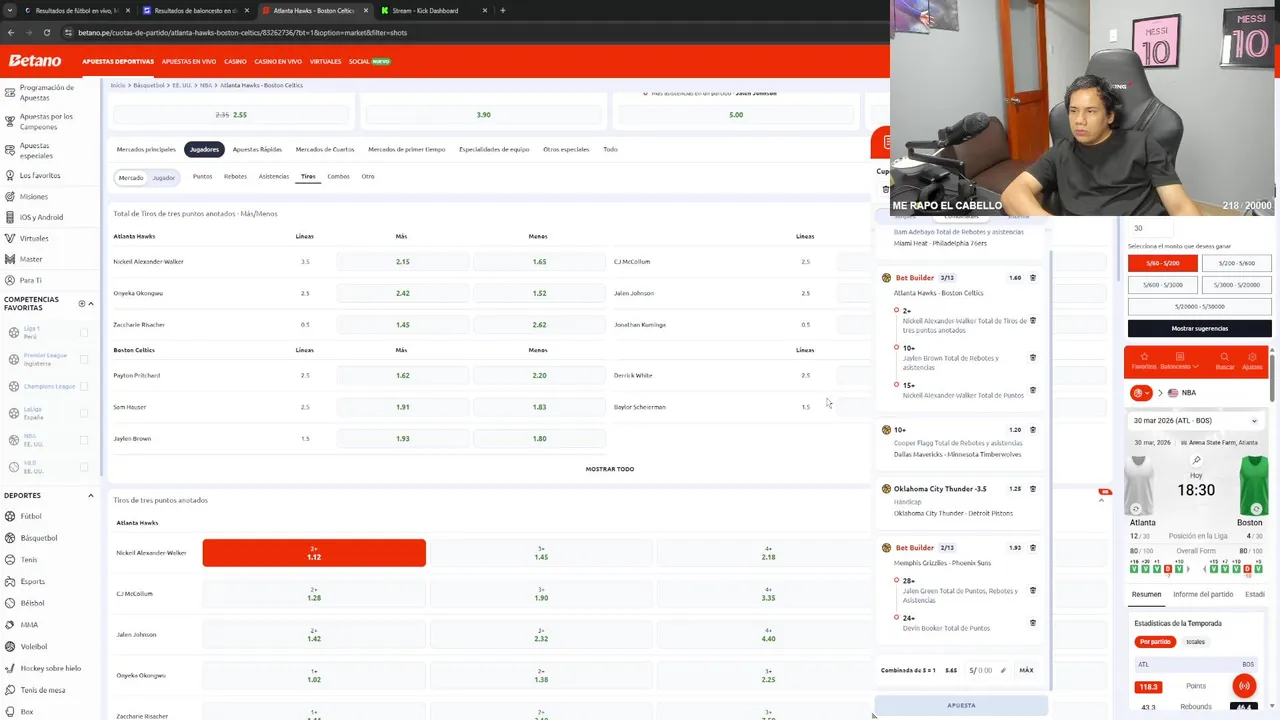Screen dimensions: 1280x720
Task: Switch to the Asistencias filter
Action: tap(274, 177)
